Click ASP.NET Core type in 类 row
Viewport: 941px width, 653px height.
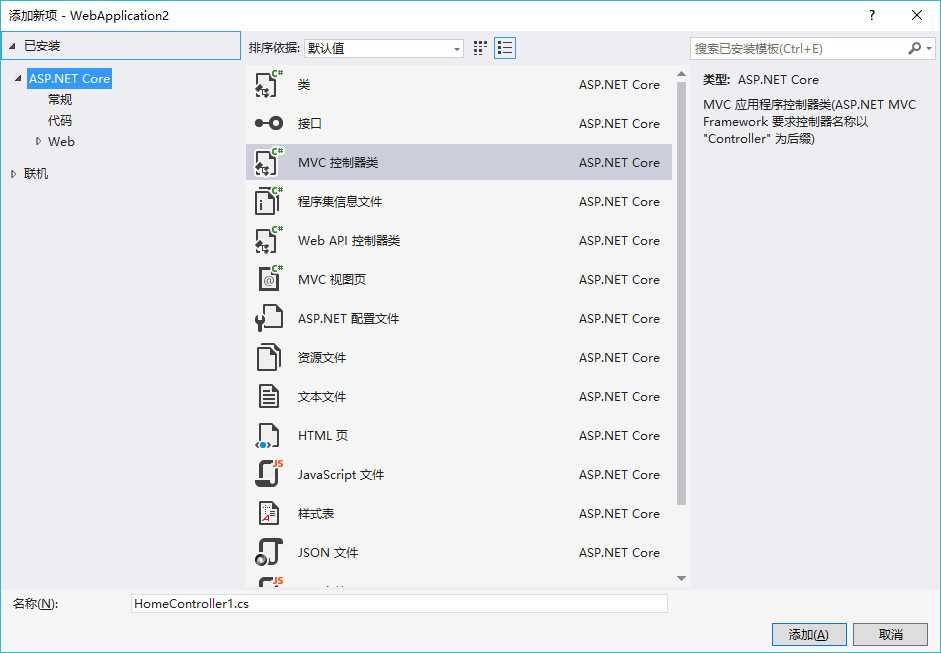click(x=619, y=85)
